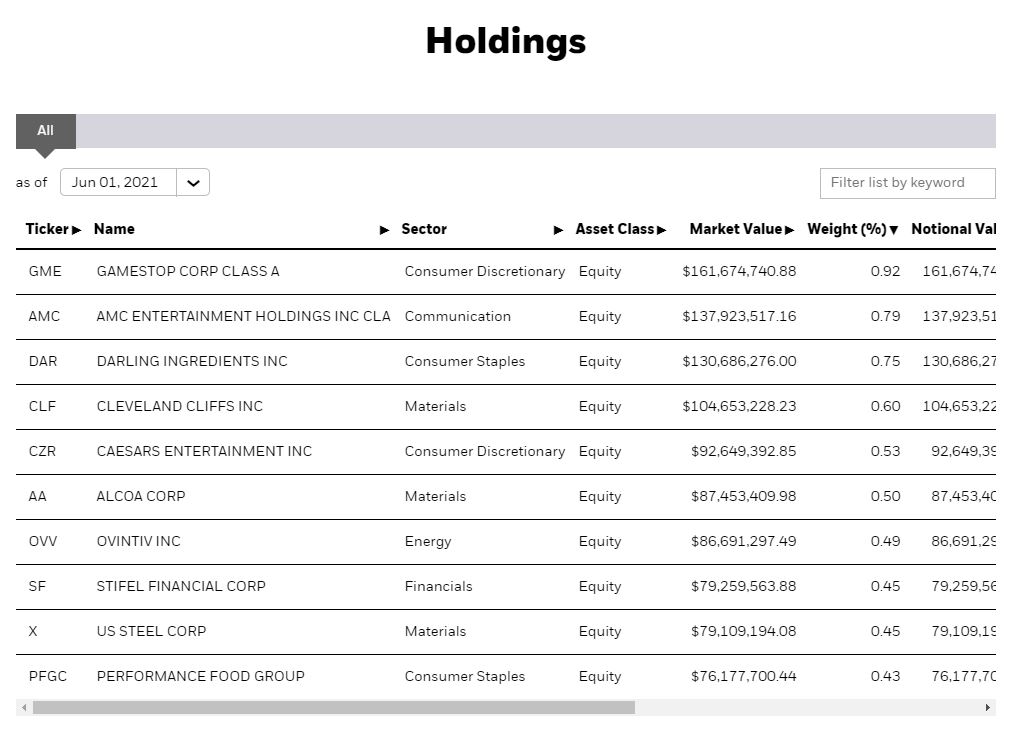Click sort arrow at end of Name column
Screen dimensions: 1014x730
click(x=385, y=230)
